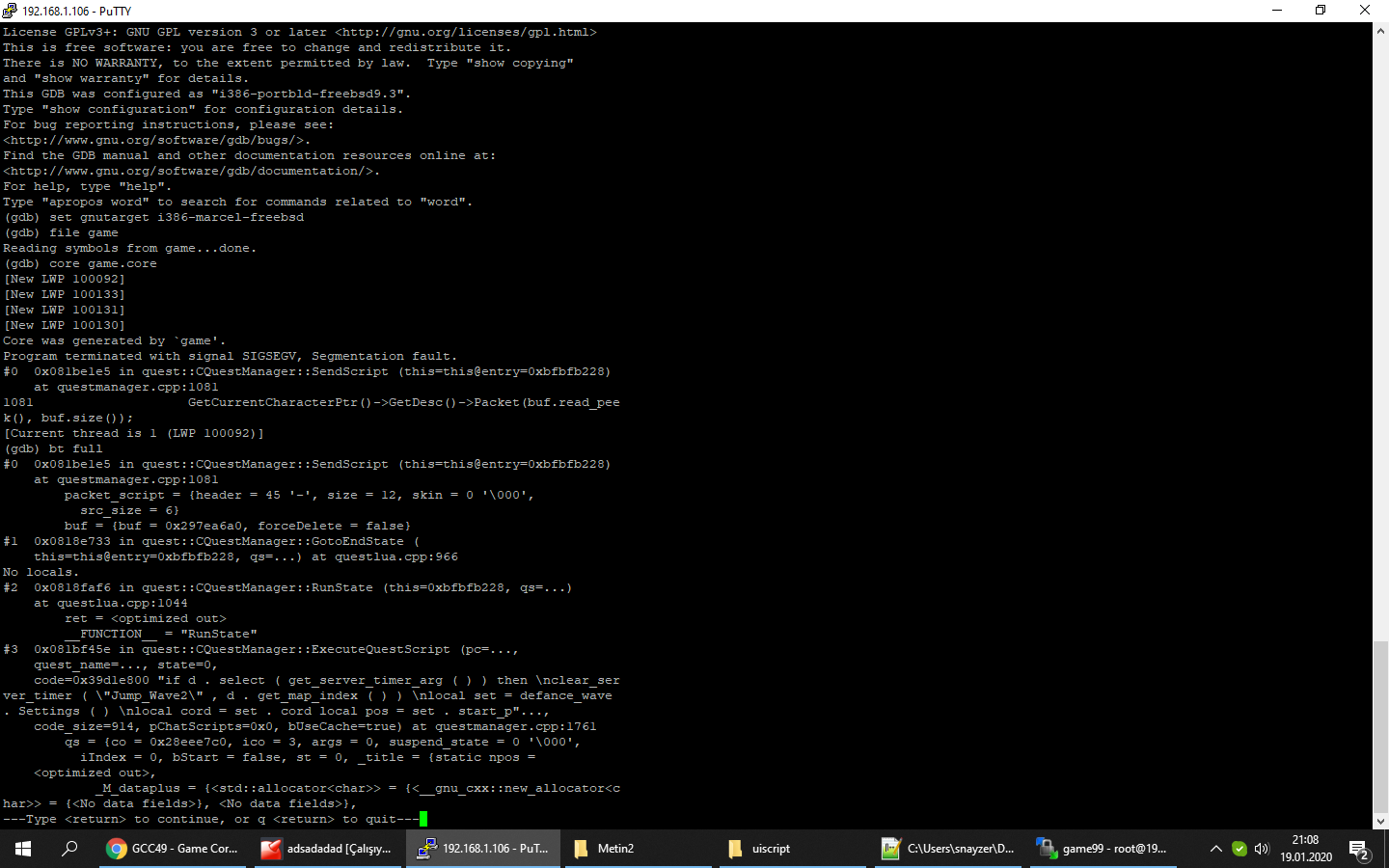Screen dimensions: 1389x868
Task: Click the "[New LWP 100092]" line
Action: coord(65,279)
